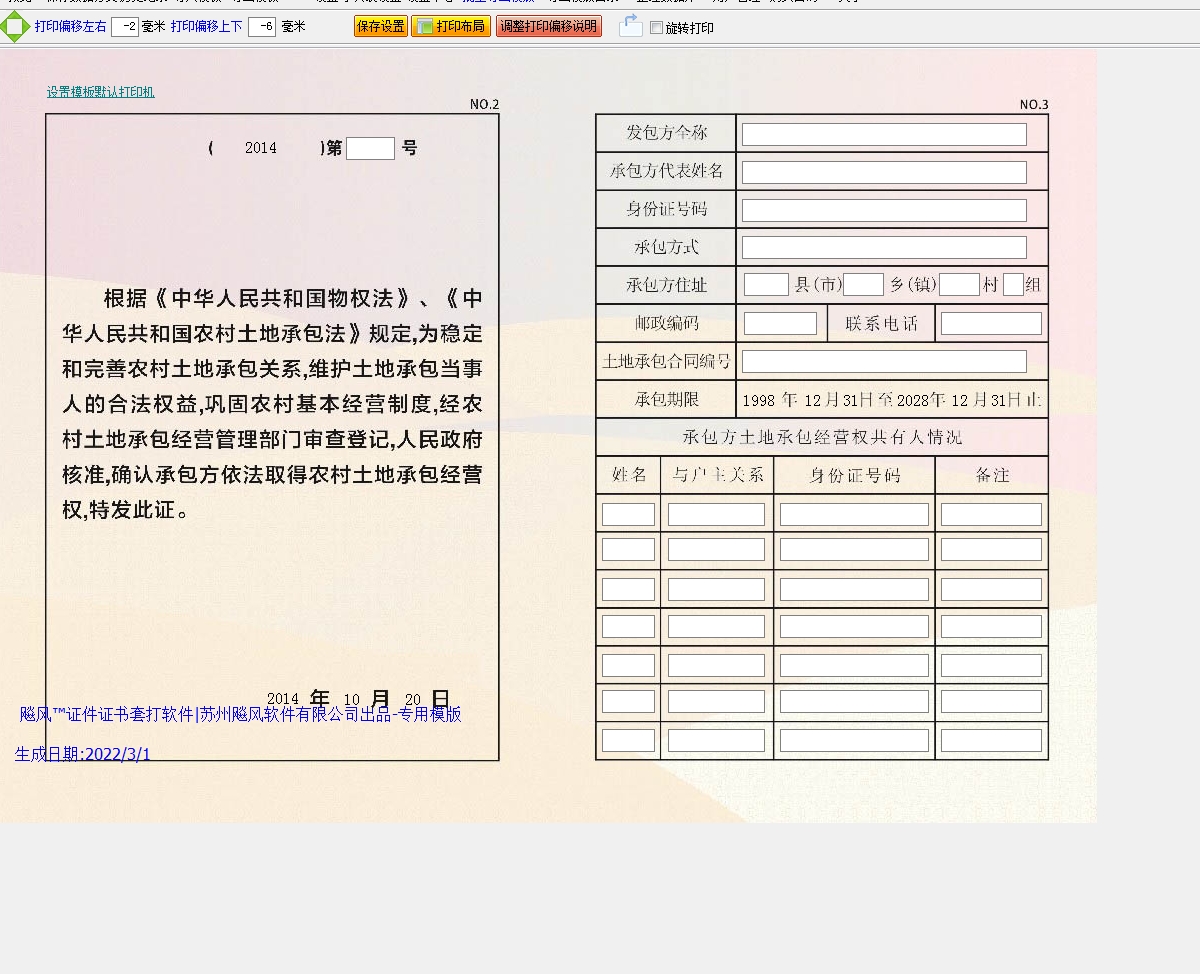Image resolution: width=1200 pixels, height=974 pixels.
Task: Focus the 打印偏移左右 value field
Action: click(125, 27)
